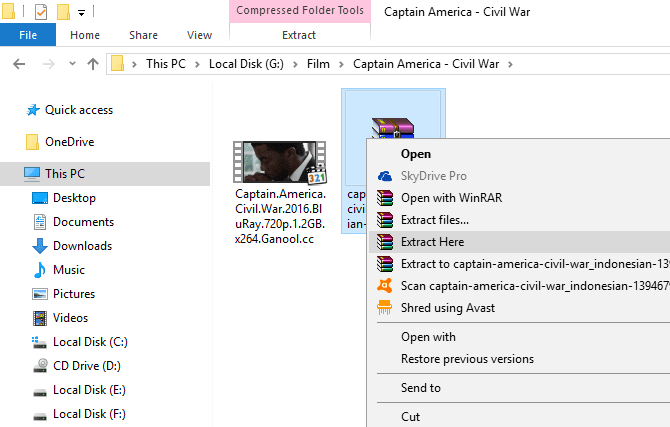Open the File tab

tap(28, 35)
